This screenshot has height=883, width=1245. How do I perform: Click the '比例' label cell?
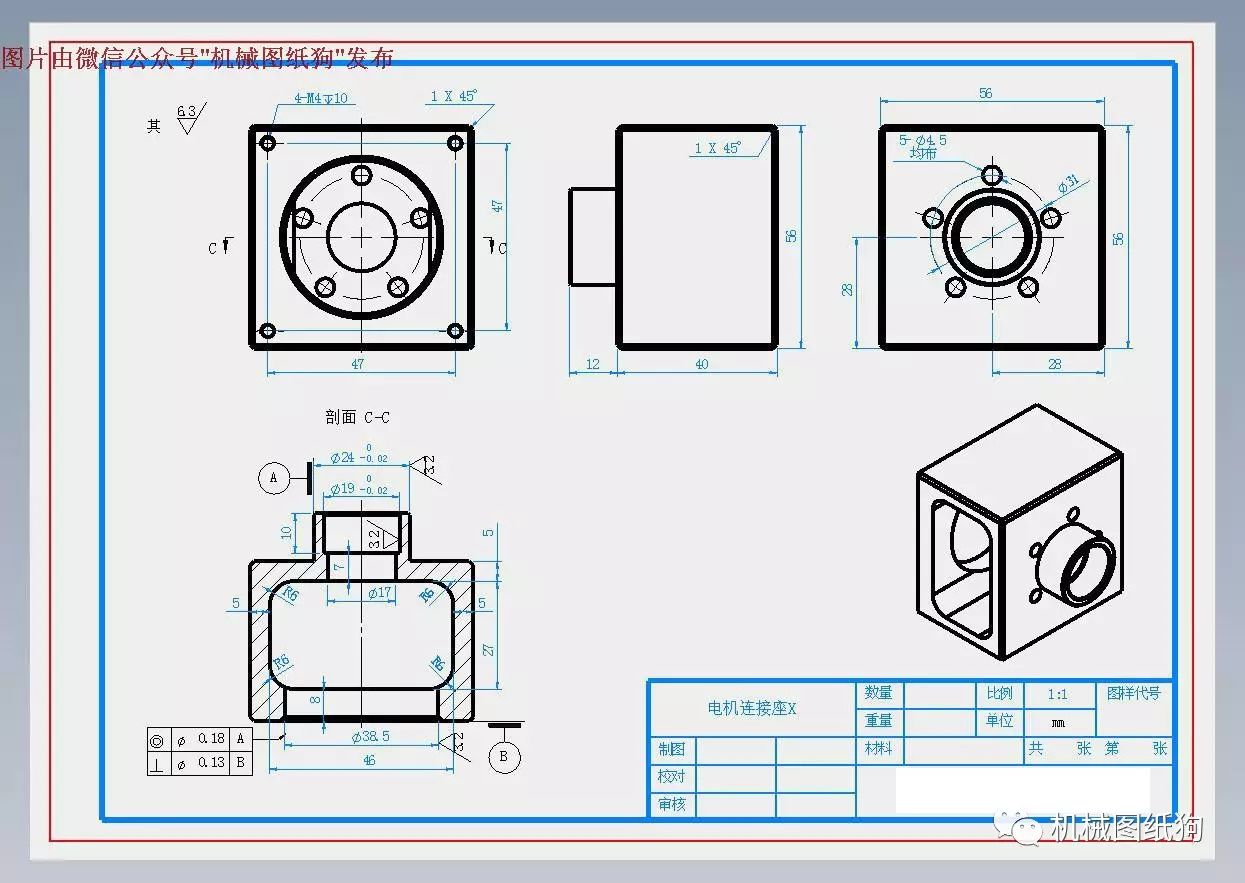[x=1000, y=693]
